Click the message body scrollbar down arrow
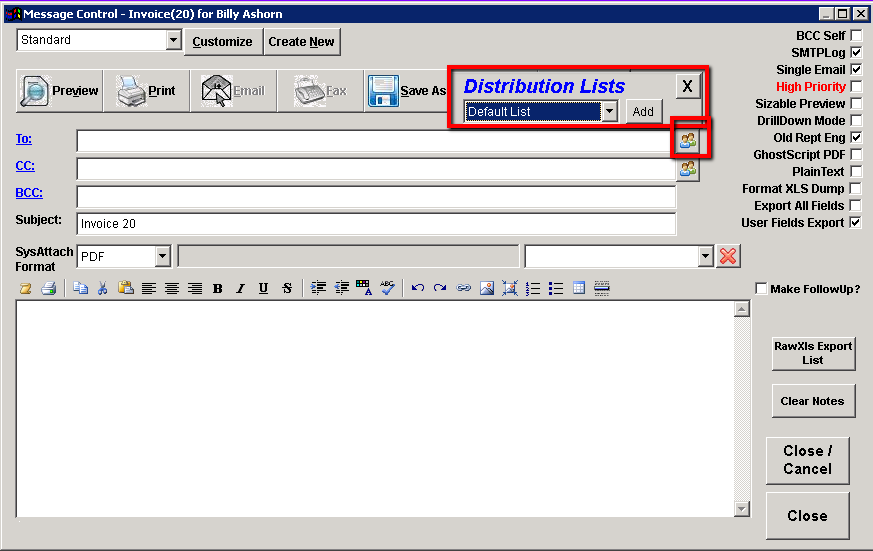The image size is (873, 551). point(742,508)
